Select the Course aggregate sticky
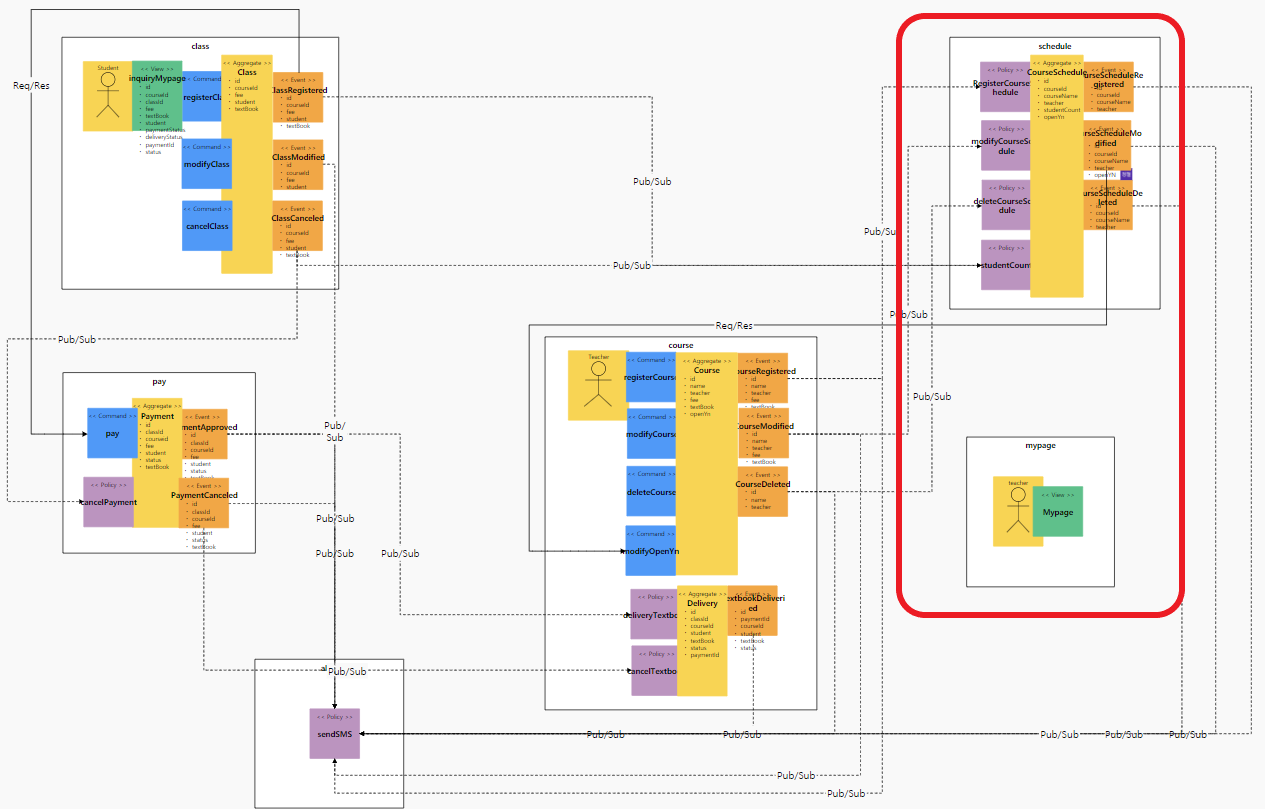1265x809 pixels. pos(707,463)
